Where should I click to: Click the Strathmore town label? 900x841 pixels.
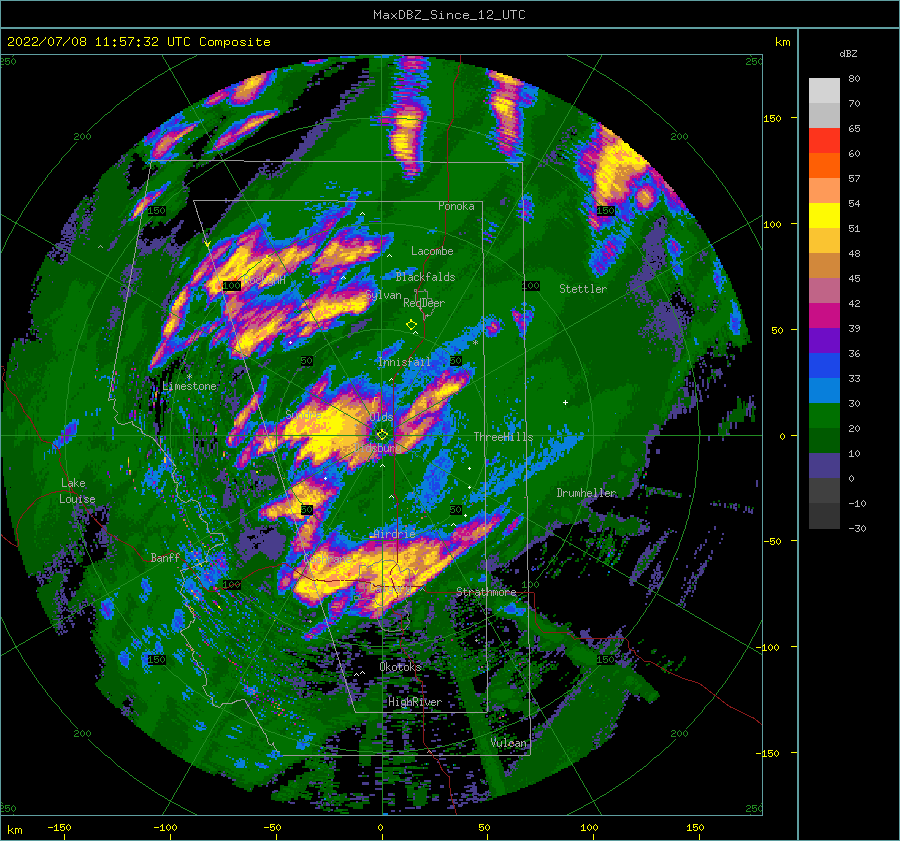coord(486,592)
